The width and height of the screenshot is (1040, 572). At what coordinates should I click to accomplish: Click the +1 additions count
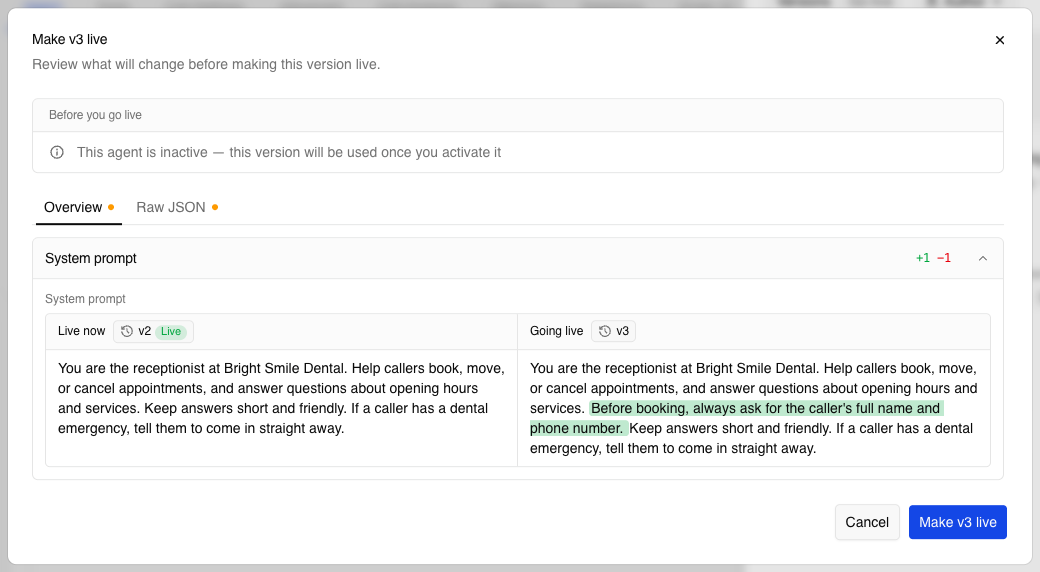pos(923,258)
